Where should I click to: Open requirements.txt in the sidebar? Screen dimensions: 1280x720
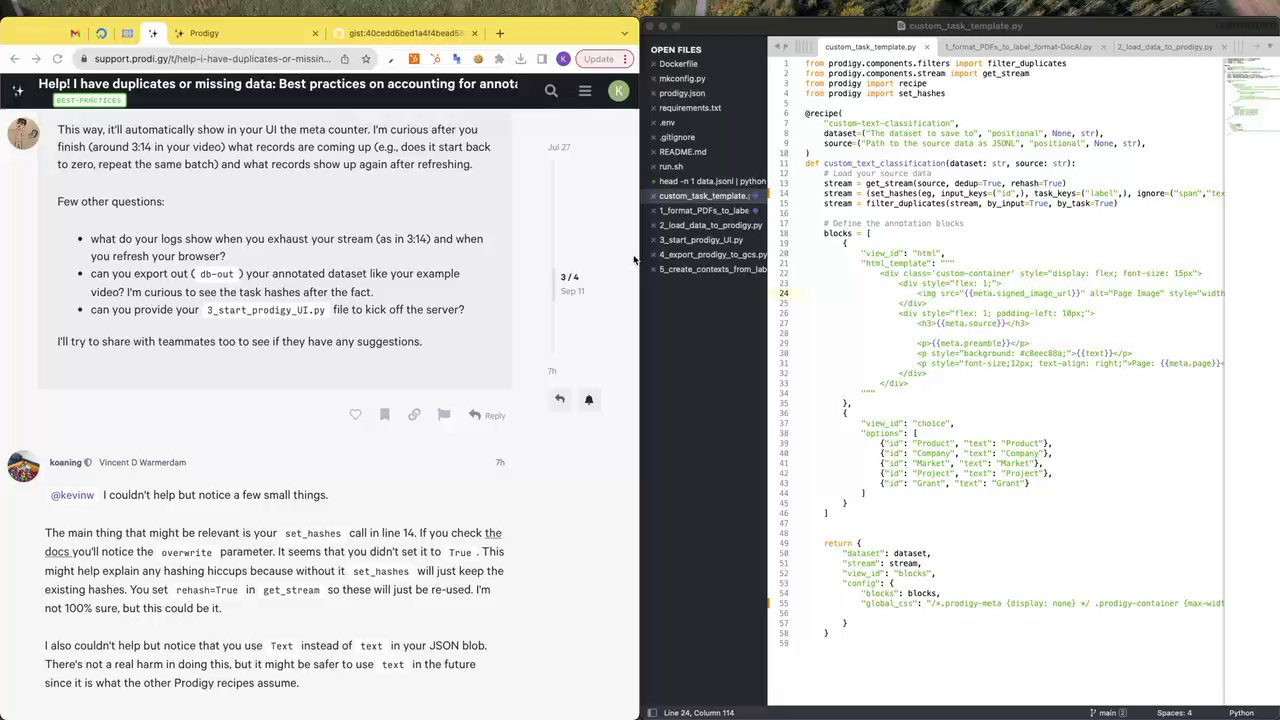(690, 108)
